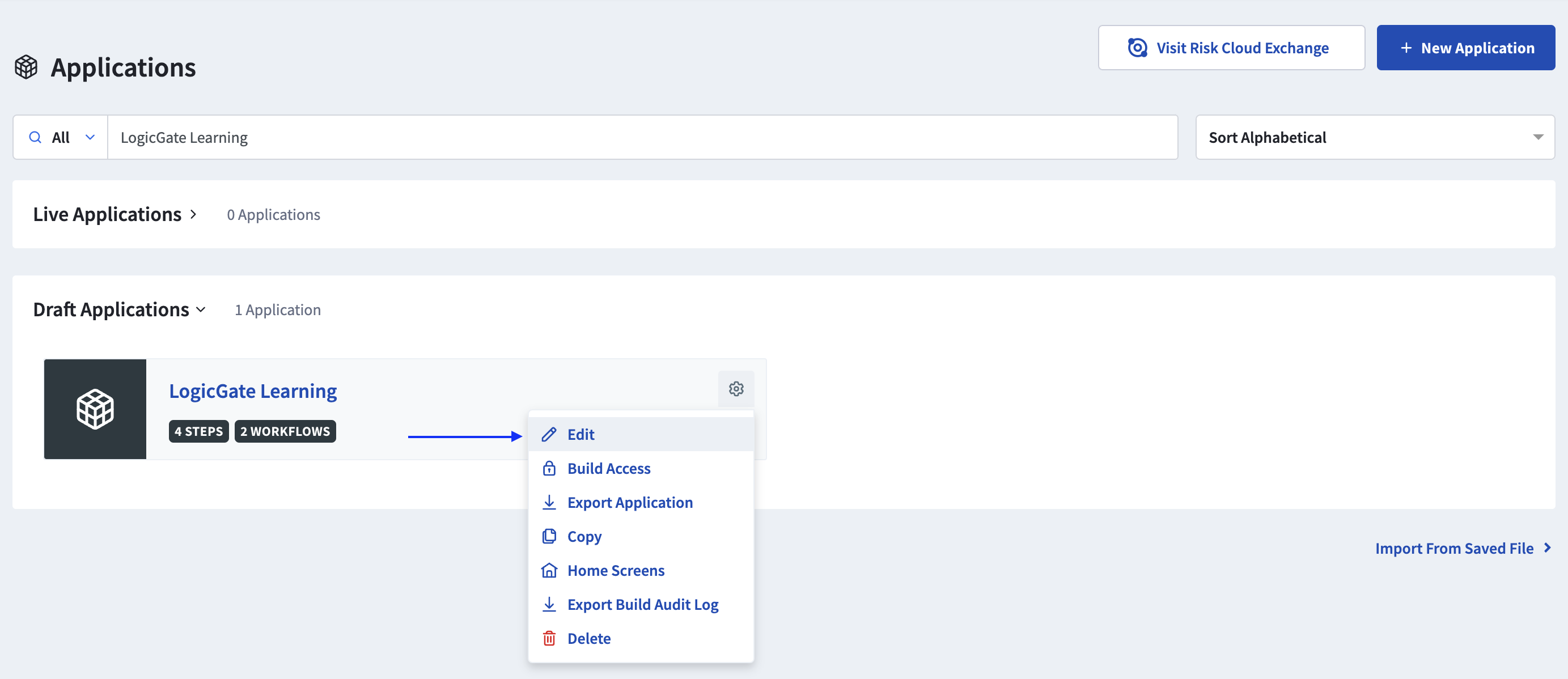
Task: Click the Risk Cloud Exchange logo icon
Action: tap(1137, 48)
